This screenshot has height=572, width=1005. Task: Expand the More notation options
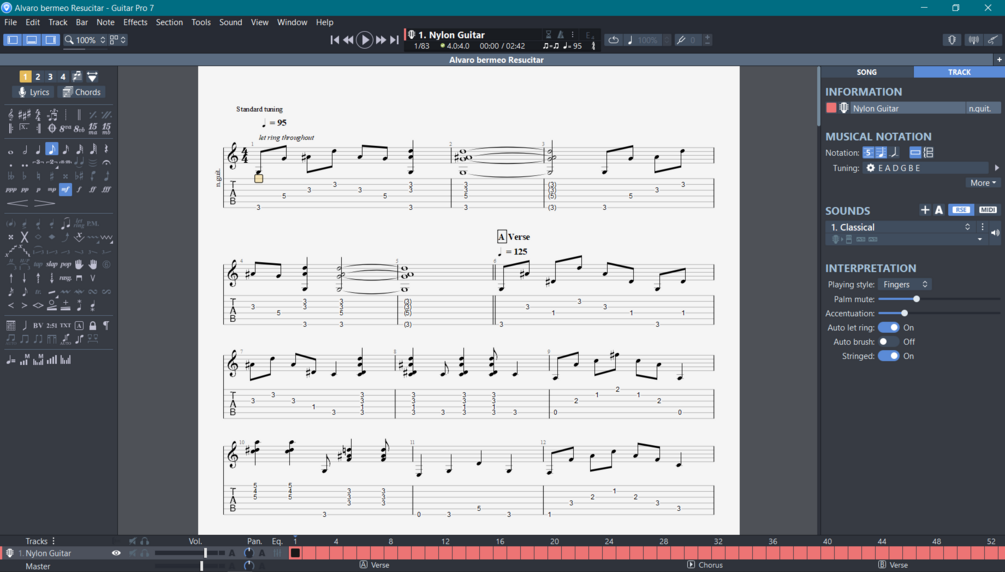click(983, 183)
